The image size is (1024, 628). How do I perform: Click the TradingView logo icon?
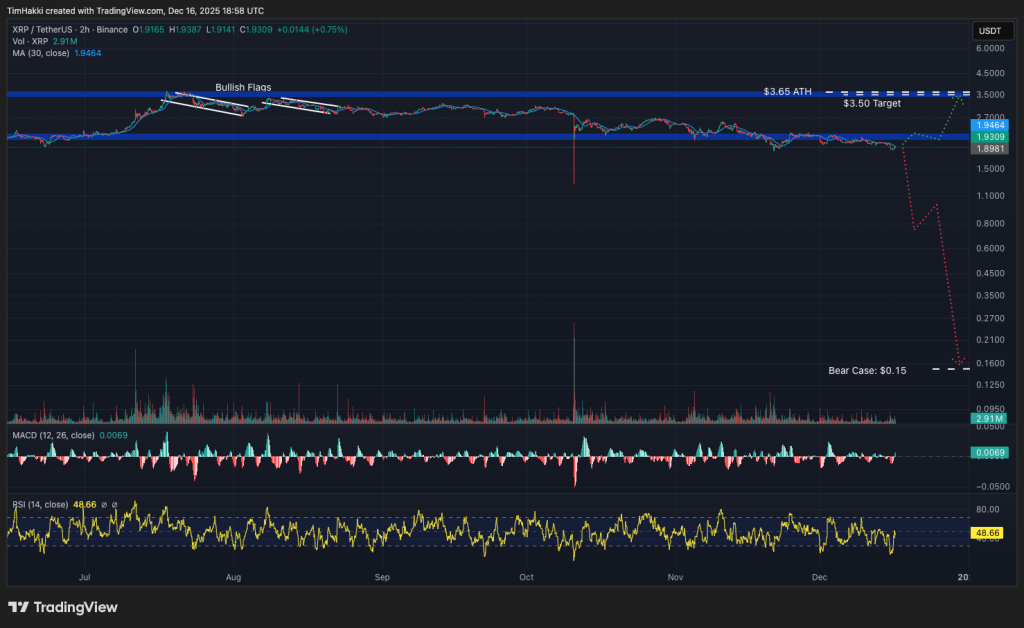(x=19, y=607)
